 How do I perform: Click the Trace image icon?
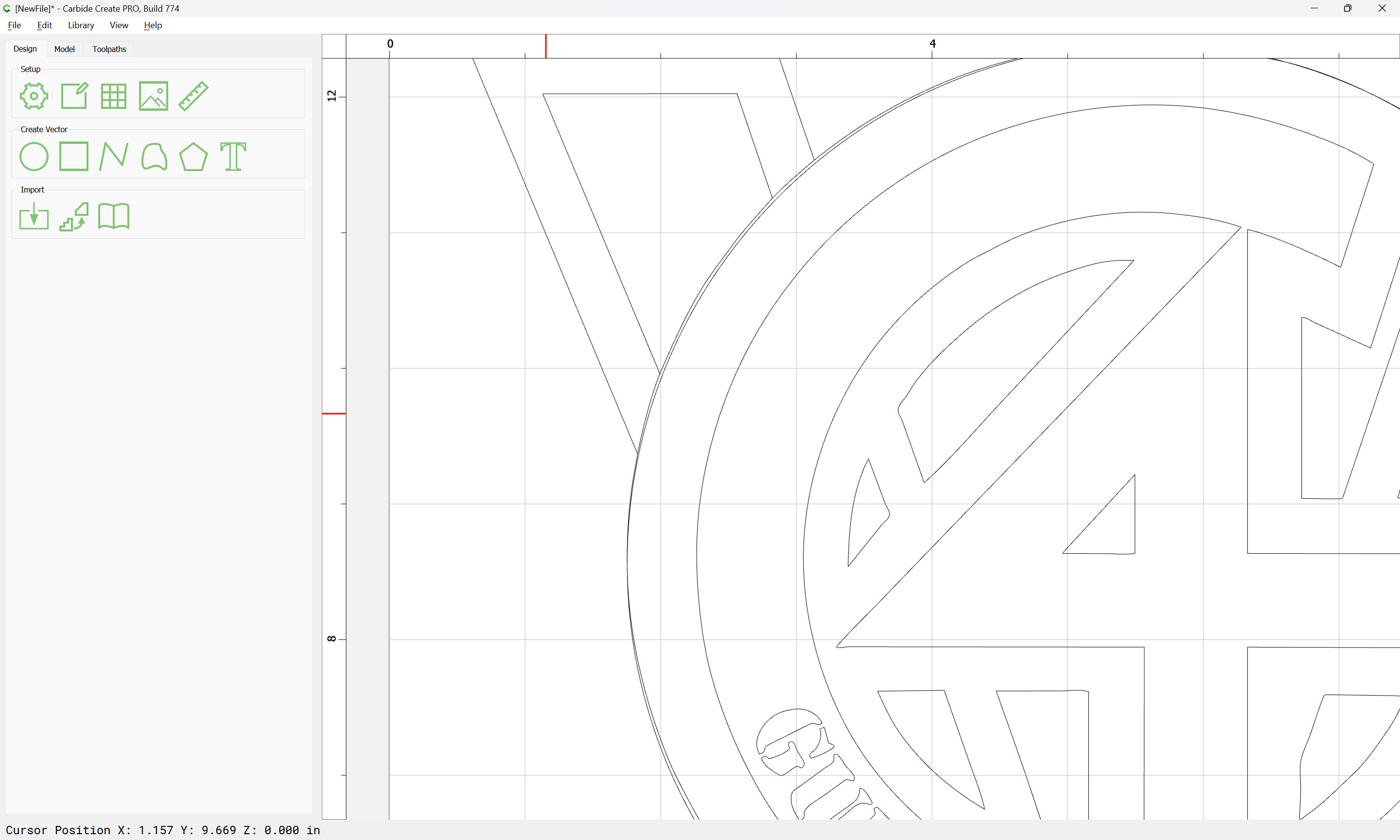point(74,216)
